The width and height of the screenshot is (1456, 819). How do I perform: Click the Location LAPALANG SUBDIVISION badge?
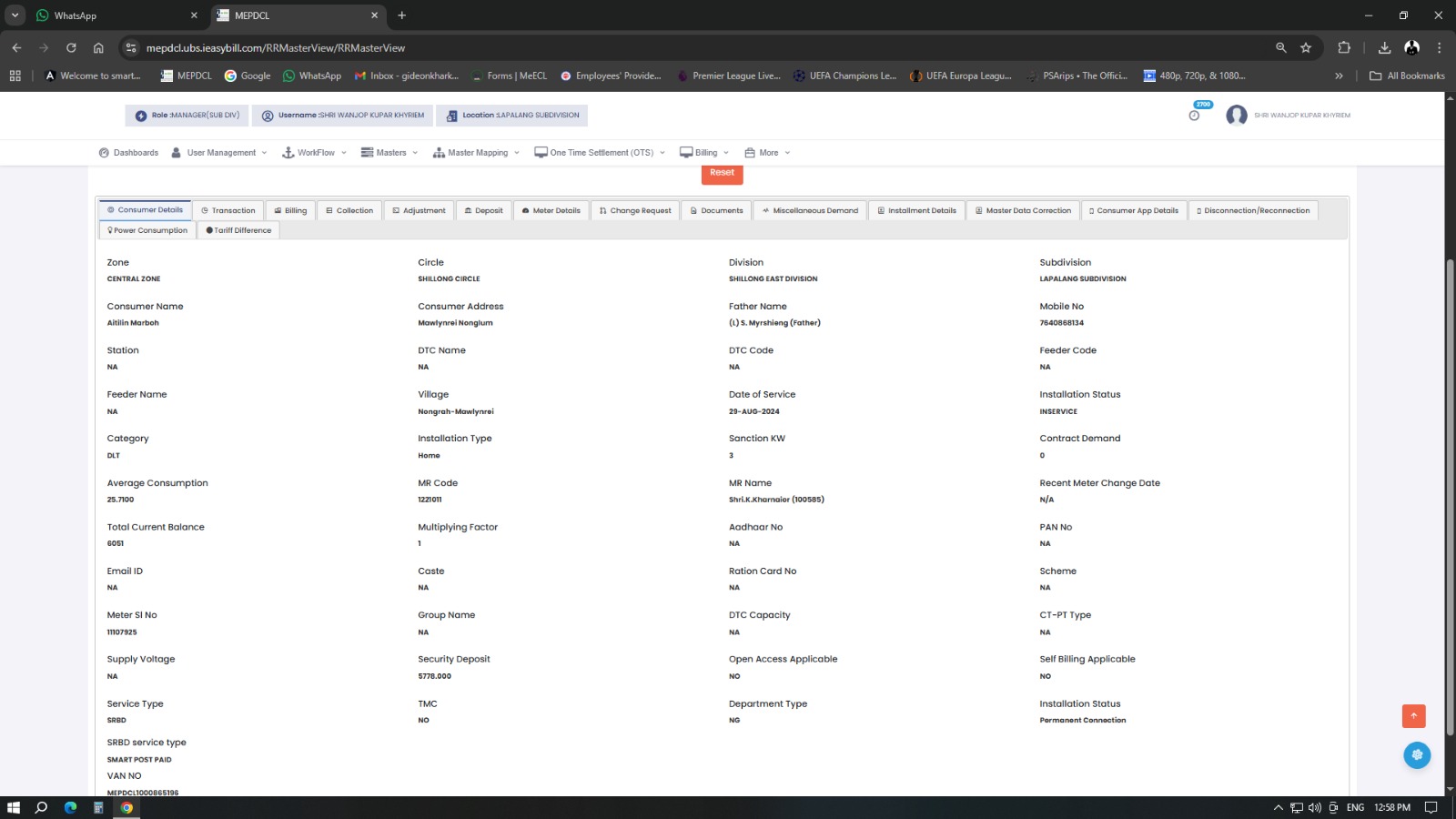[x=512, y=116]
